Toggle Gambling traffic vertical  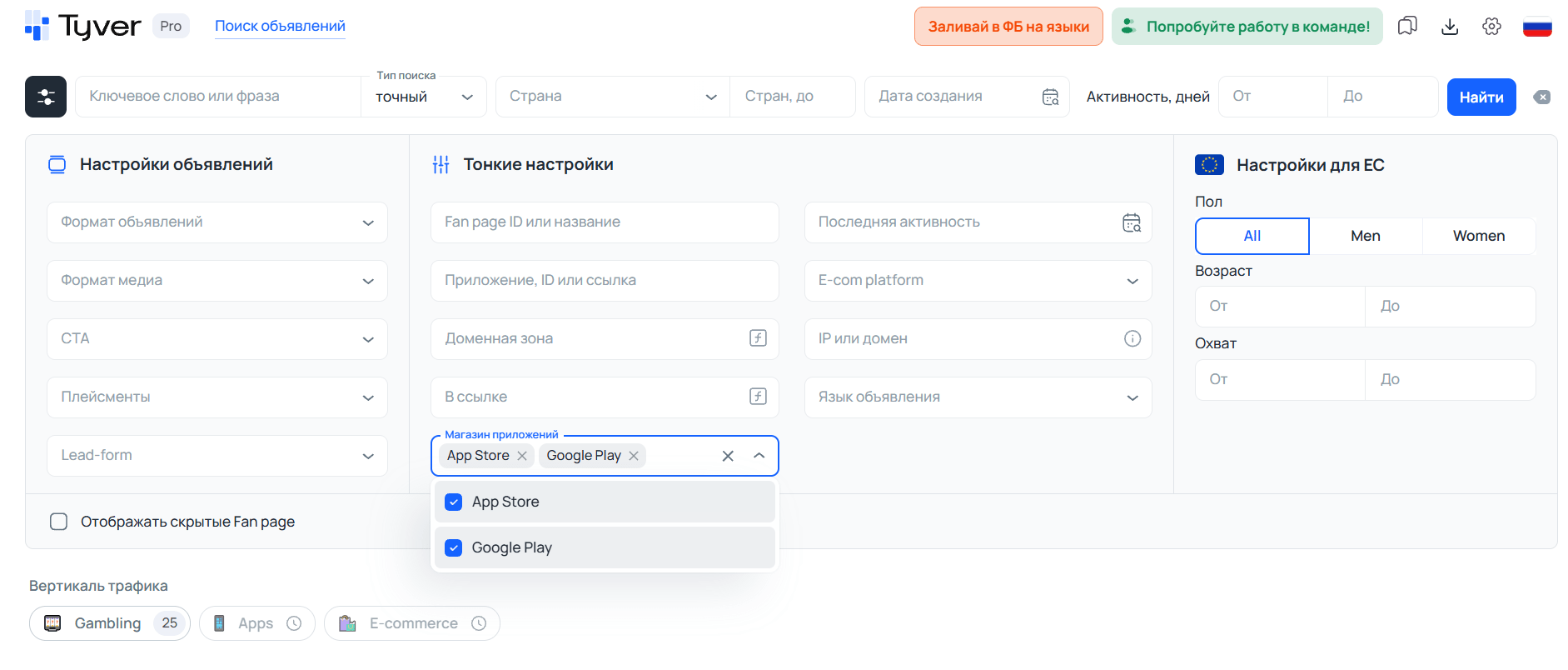pos(110,623)
